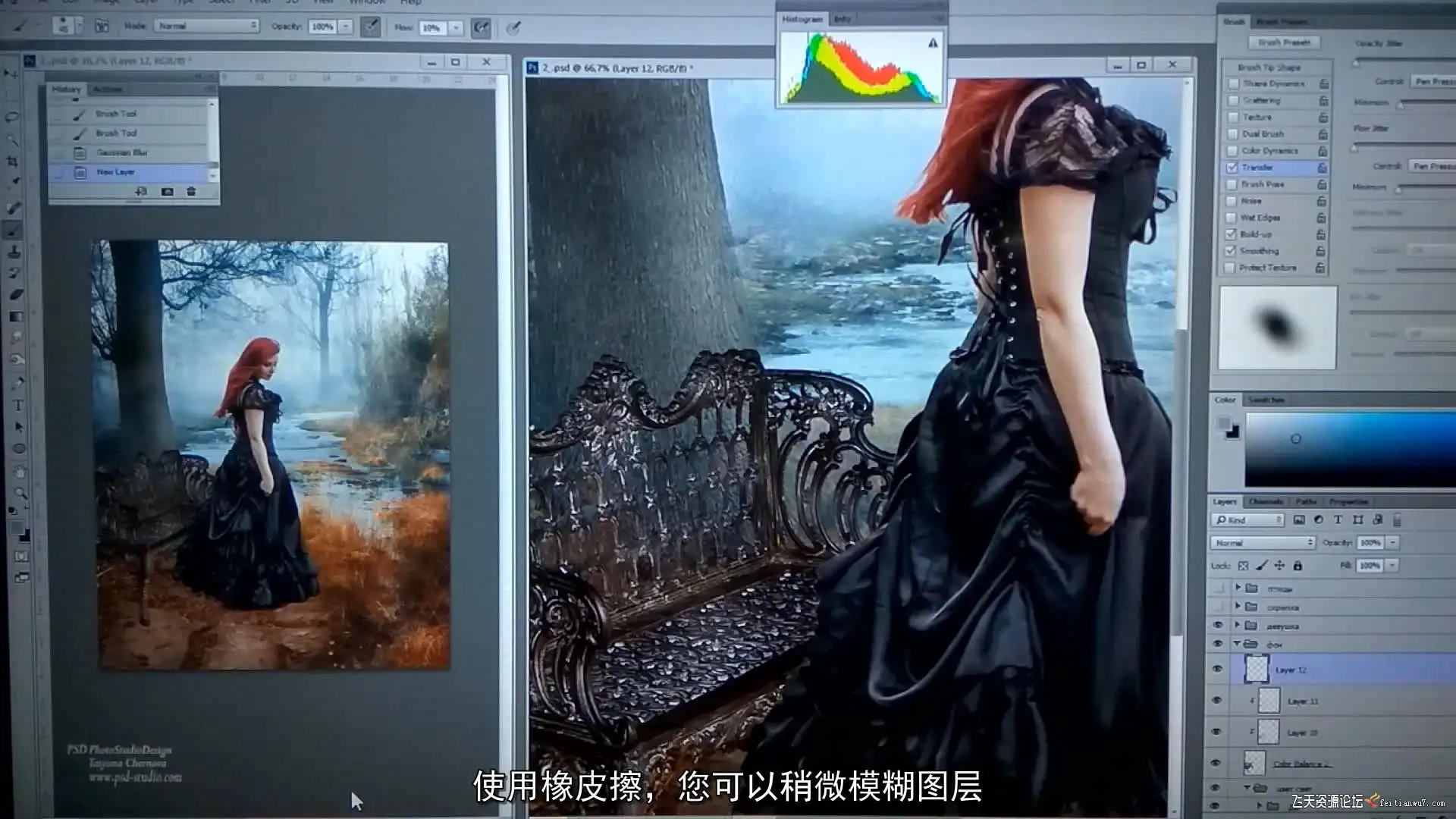Image resolution: width=1456 pixels, height=819 pixels.
Task: Click the Flow input field showing 10%
Action: pos(432,28)
